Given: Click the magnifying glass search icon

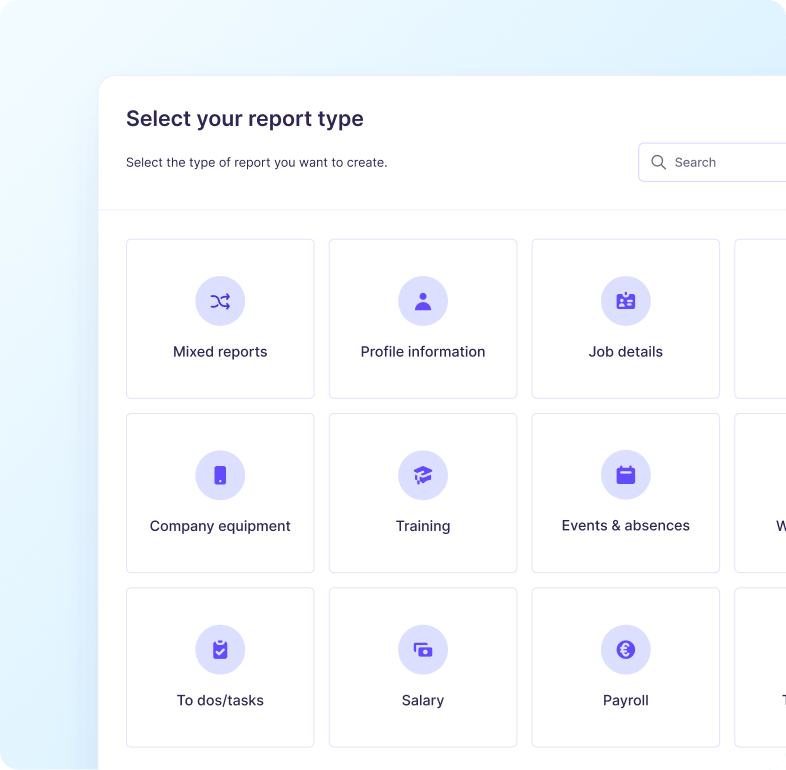Looking at the screenshot, I should coord(658,162).
